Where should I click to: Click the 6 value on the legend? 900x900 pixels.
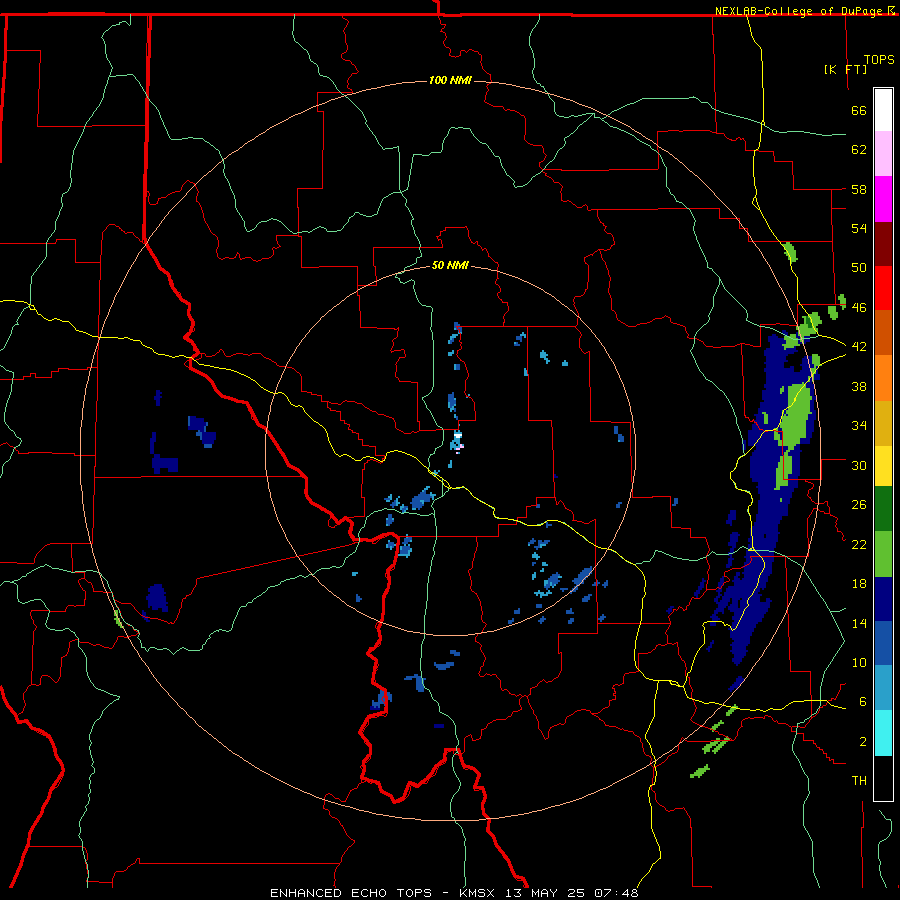863,702
